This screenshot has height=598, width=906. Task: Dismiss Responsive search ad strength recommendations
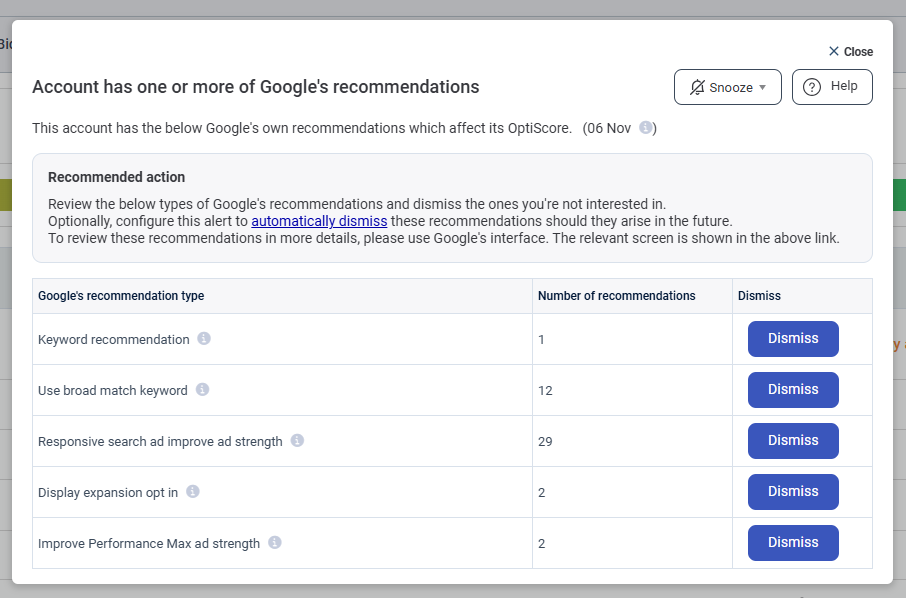(x=793, y=441)
